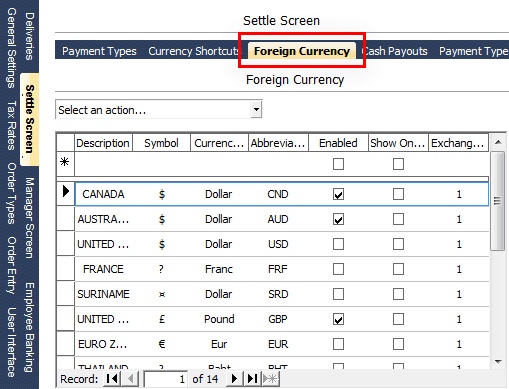Select the Settle Screen side tab

pyautogui.click(x=29, y=119)
